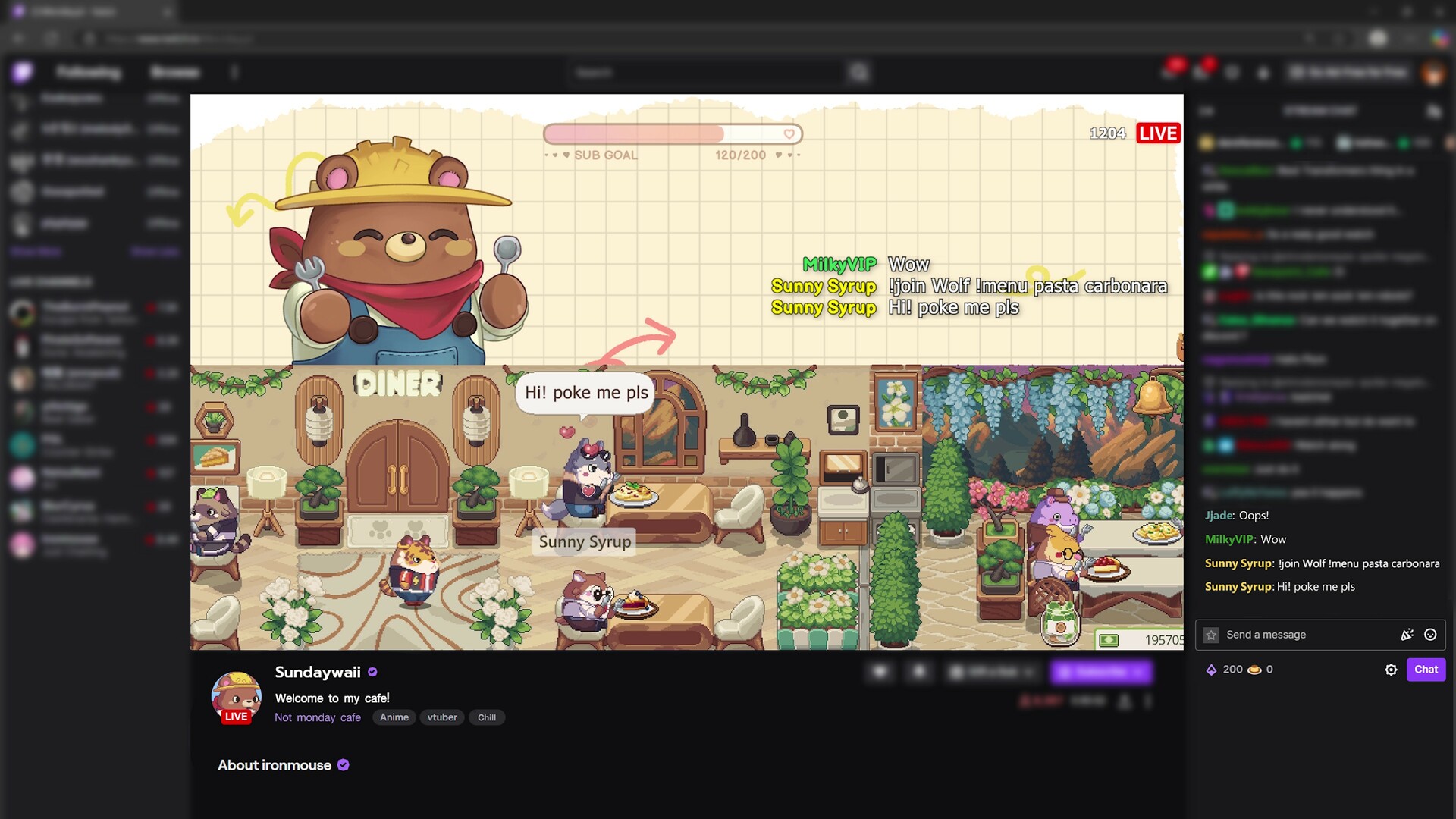Open the Following page
Image resolution: width=1456 pixels, height=819 pixels.
click(89, 72)
